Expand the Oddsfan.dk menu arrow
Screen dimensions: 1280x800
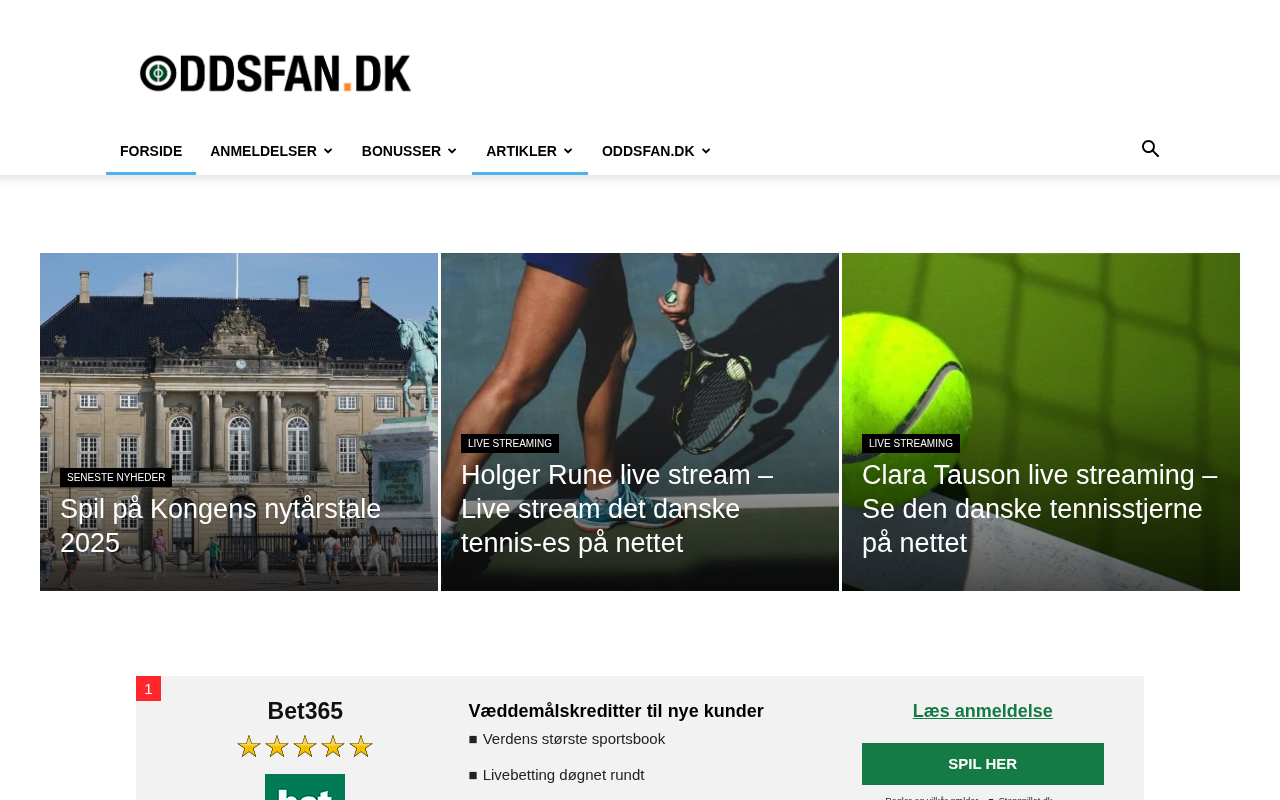[x=706, y=152]
